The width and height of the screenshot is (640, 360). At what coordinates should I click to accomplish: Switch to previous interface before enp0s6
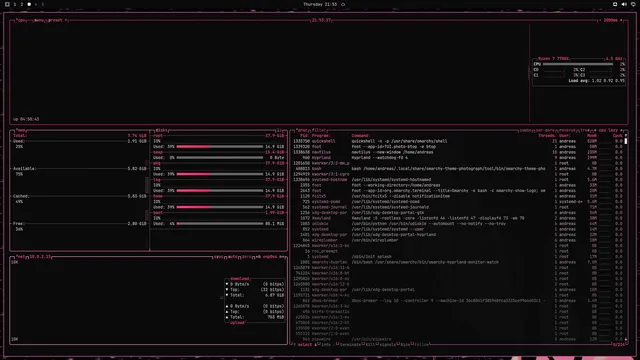[x=258, y=257]
